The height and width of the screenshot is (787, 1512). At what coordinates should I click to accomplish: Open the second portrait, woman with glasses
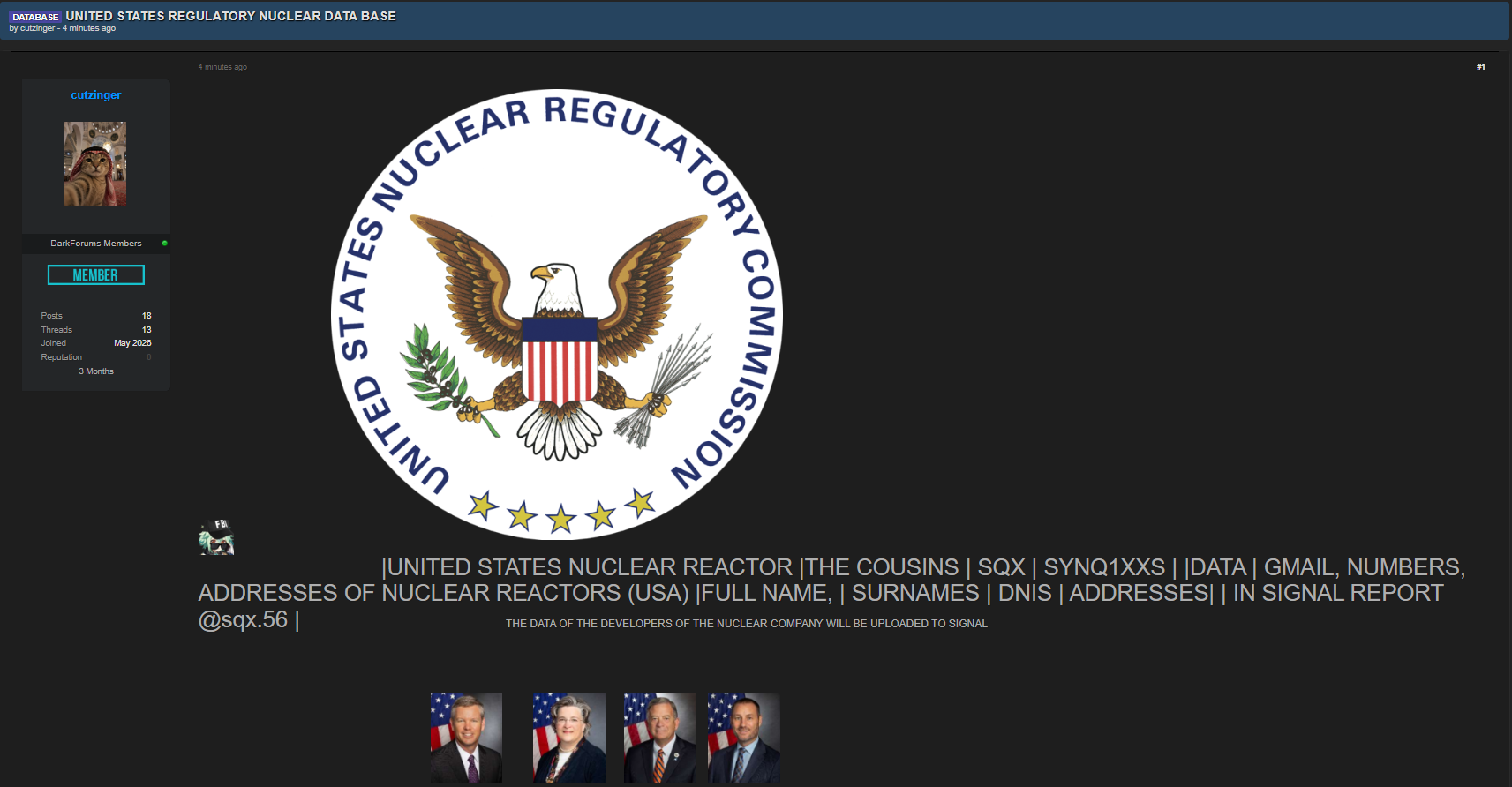click(x=569, y=738)
